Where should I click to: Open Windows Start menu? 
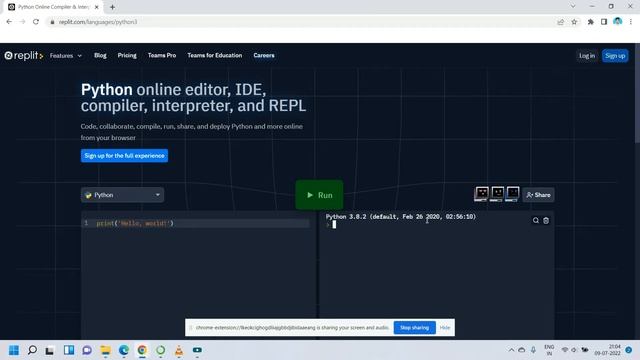tap(14, 350)
